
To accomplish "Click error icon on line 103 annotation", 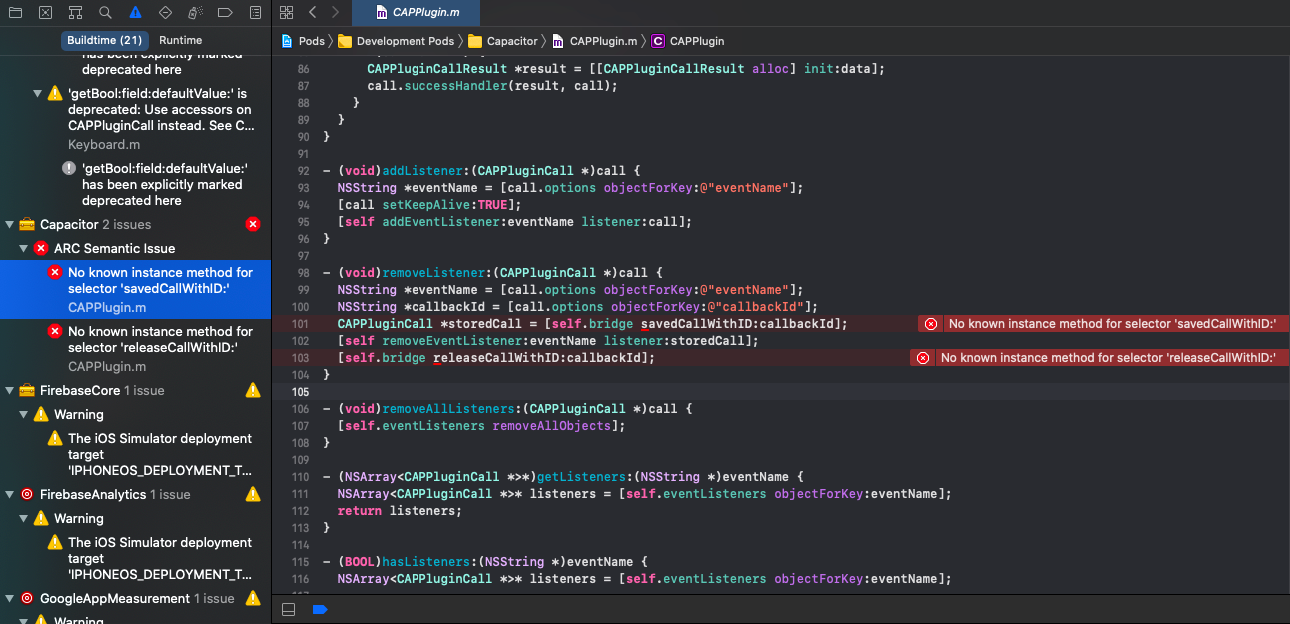I will (923, 358).
